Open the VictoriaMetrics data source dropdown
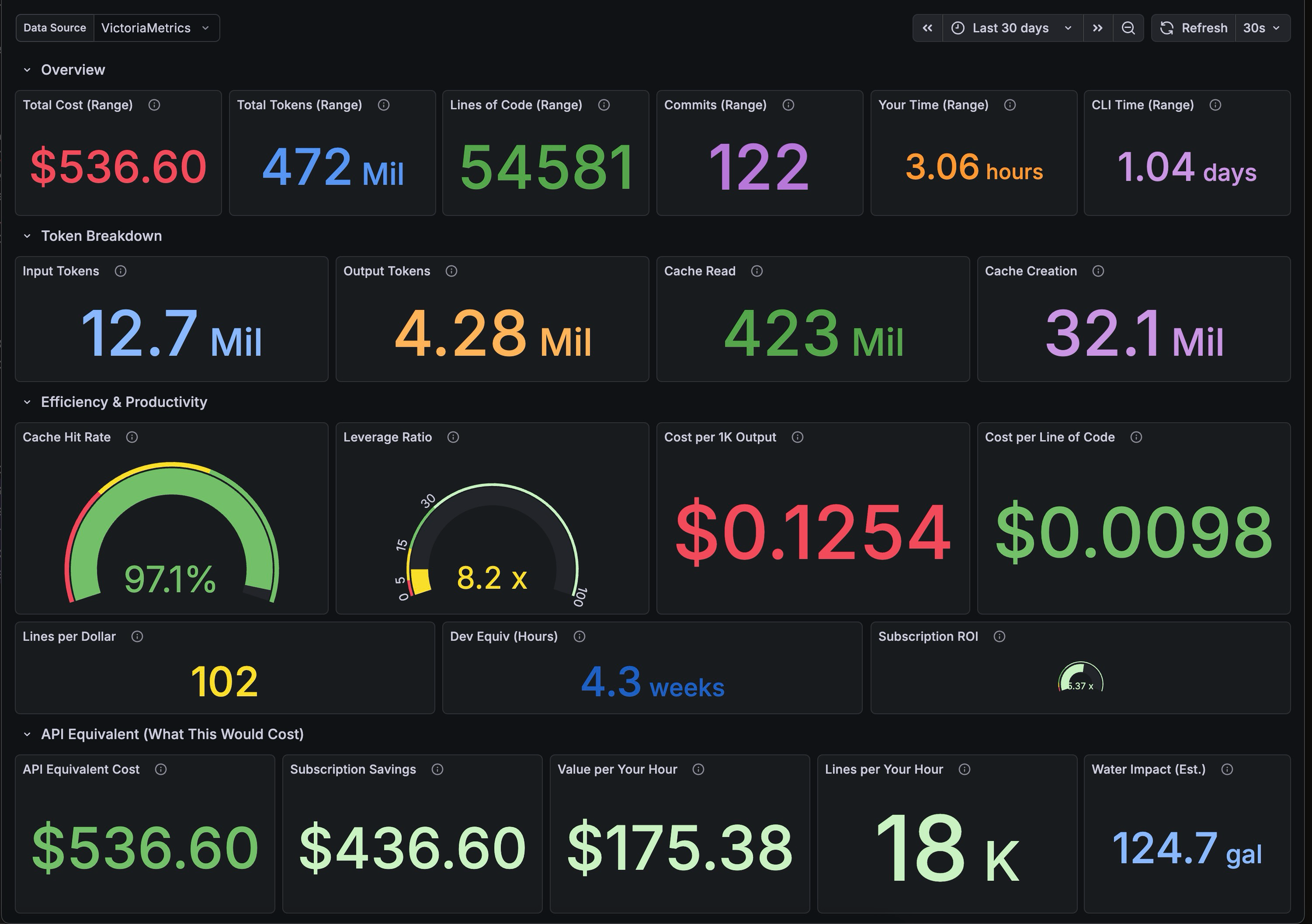1312x924 pixels. (156, 28)
